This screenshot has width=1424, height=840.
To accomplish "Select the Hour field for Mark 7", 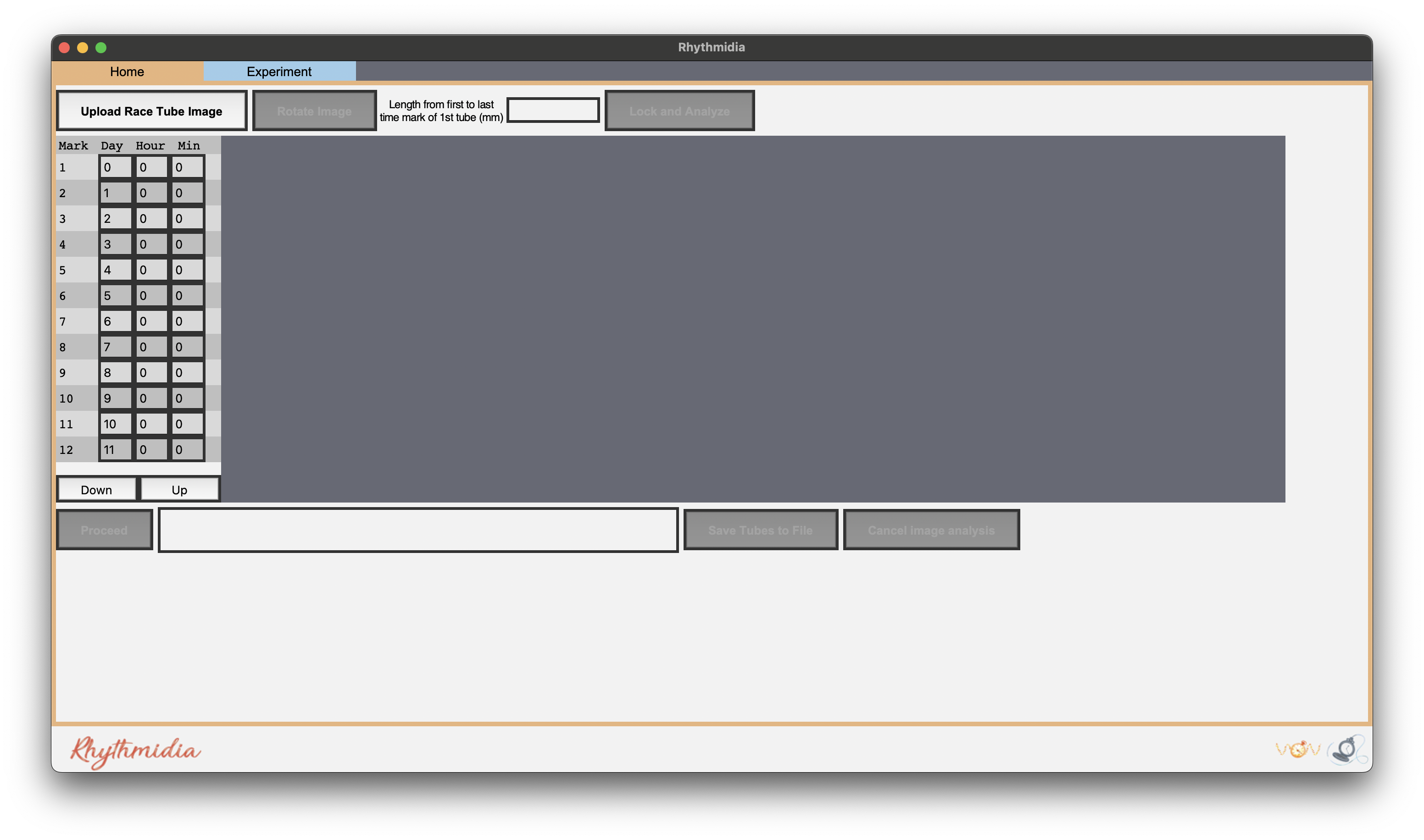I will pos(151,321).
